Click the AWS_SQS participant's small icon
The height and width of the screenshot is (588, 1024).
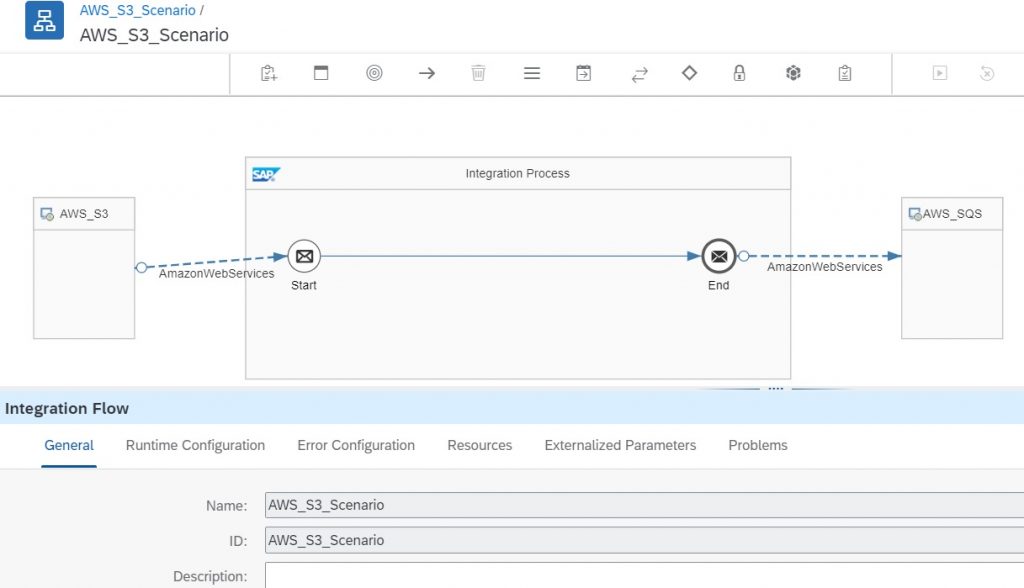pos(915,214)
